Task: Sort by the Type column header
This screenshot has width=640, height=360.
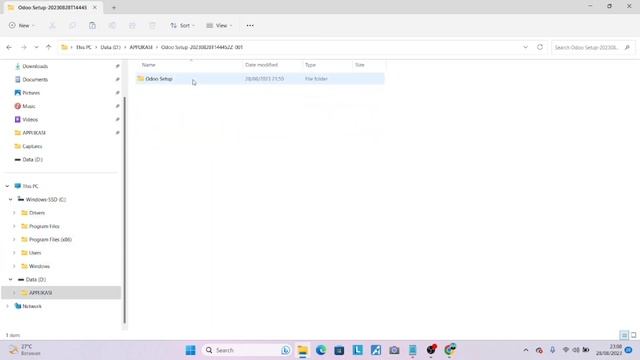Action: point(310,65)
